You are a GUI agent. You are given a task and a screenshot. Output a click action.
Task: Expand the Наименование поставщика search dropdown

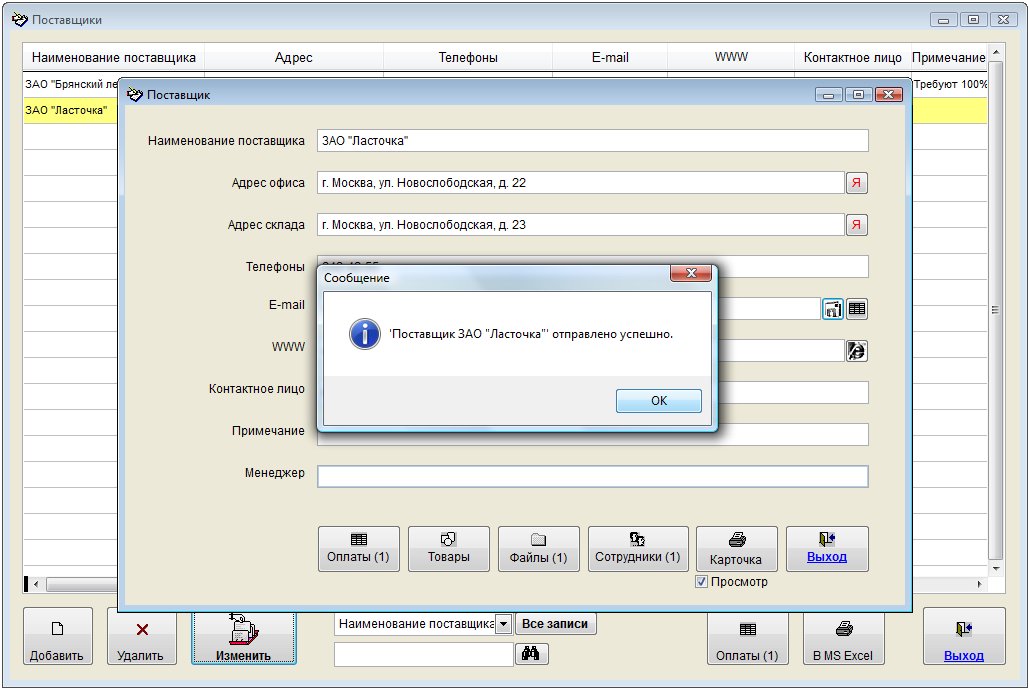point(504,624)
